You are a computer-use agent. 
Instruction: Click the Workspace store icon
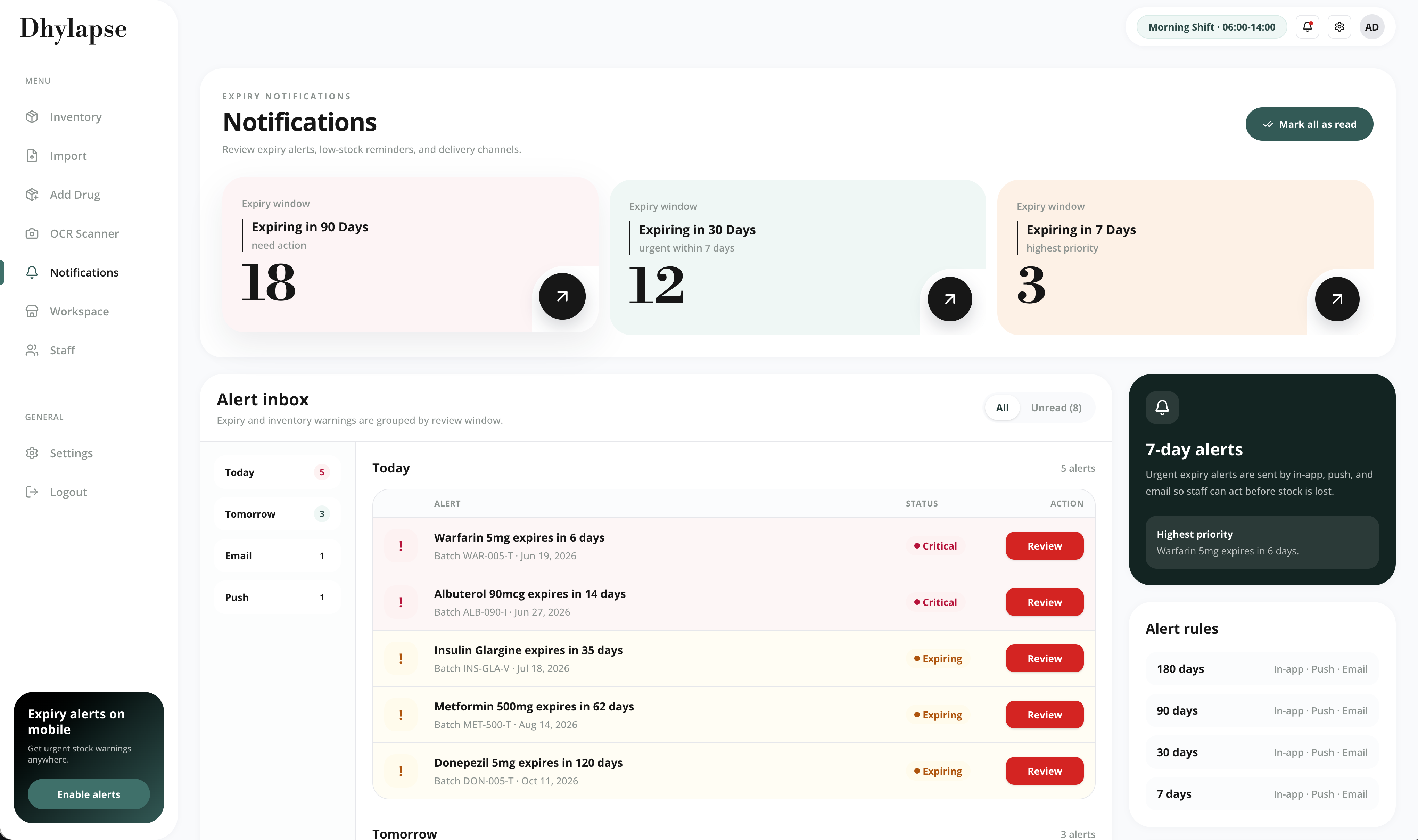click(x=32, y=311)
